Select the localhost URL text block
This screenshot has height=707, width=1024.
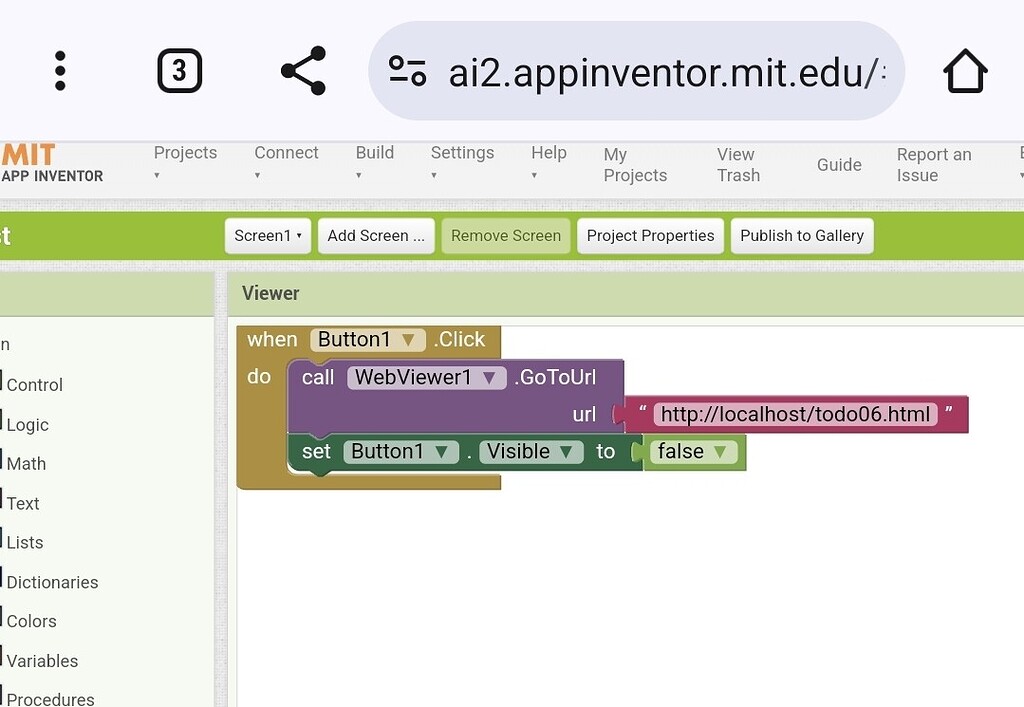[x=795, y=413]
